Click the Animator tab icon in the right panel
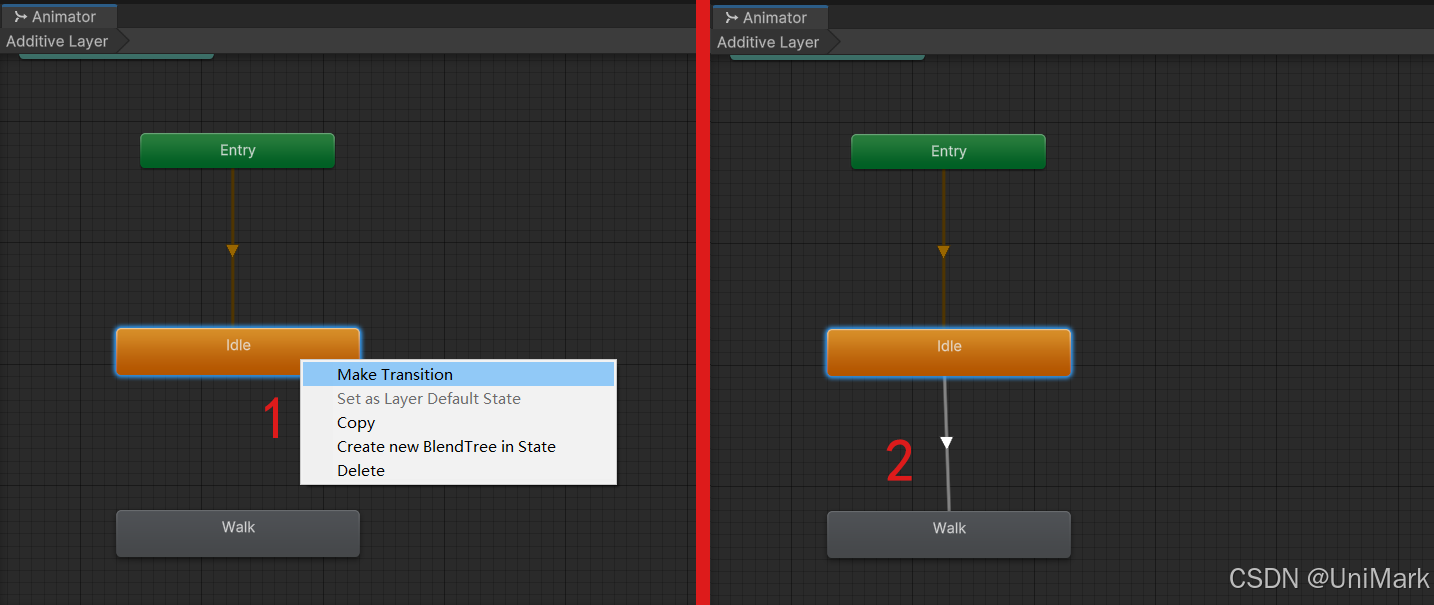The width and height of the screenshot is (1434, 605). click(x=731, y=18)
